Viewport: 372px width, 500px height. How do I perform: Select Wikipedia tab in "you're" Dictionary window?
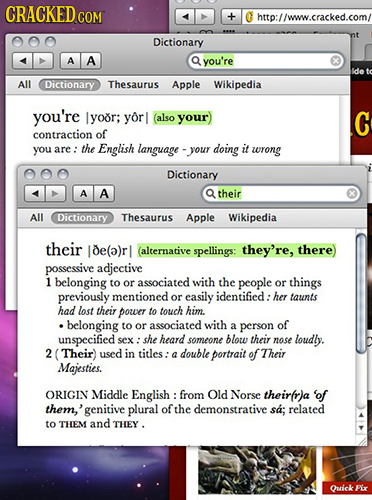point(238,85)
